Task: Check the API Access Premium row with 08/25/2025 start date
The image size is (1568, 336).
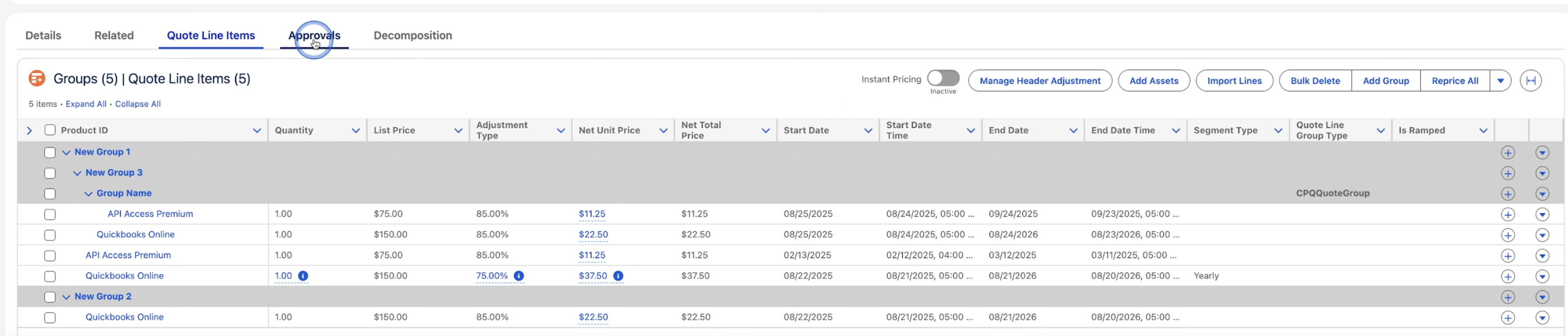Action: click(50, 215)
